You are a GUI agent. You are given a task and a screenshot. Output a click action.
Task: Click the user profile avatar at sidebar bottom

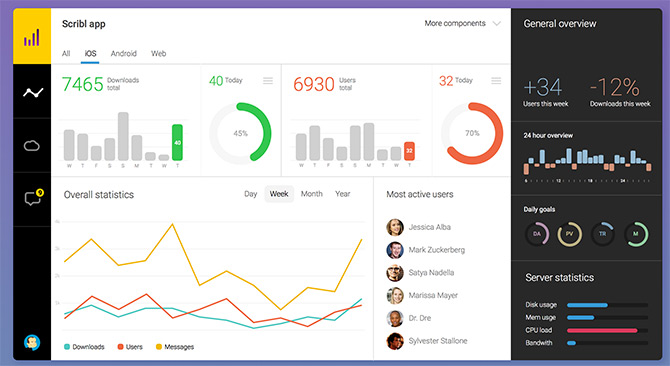tap(32, 342)
